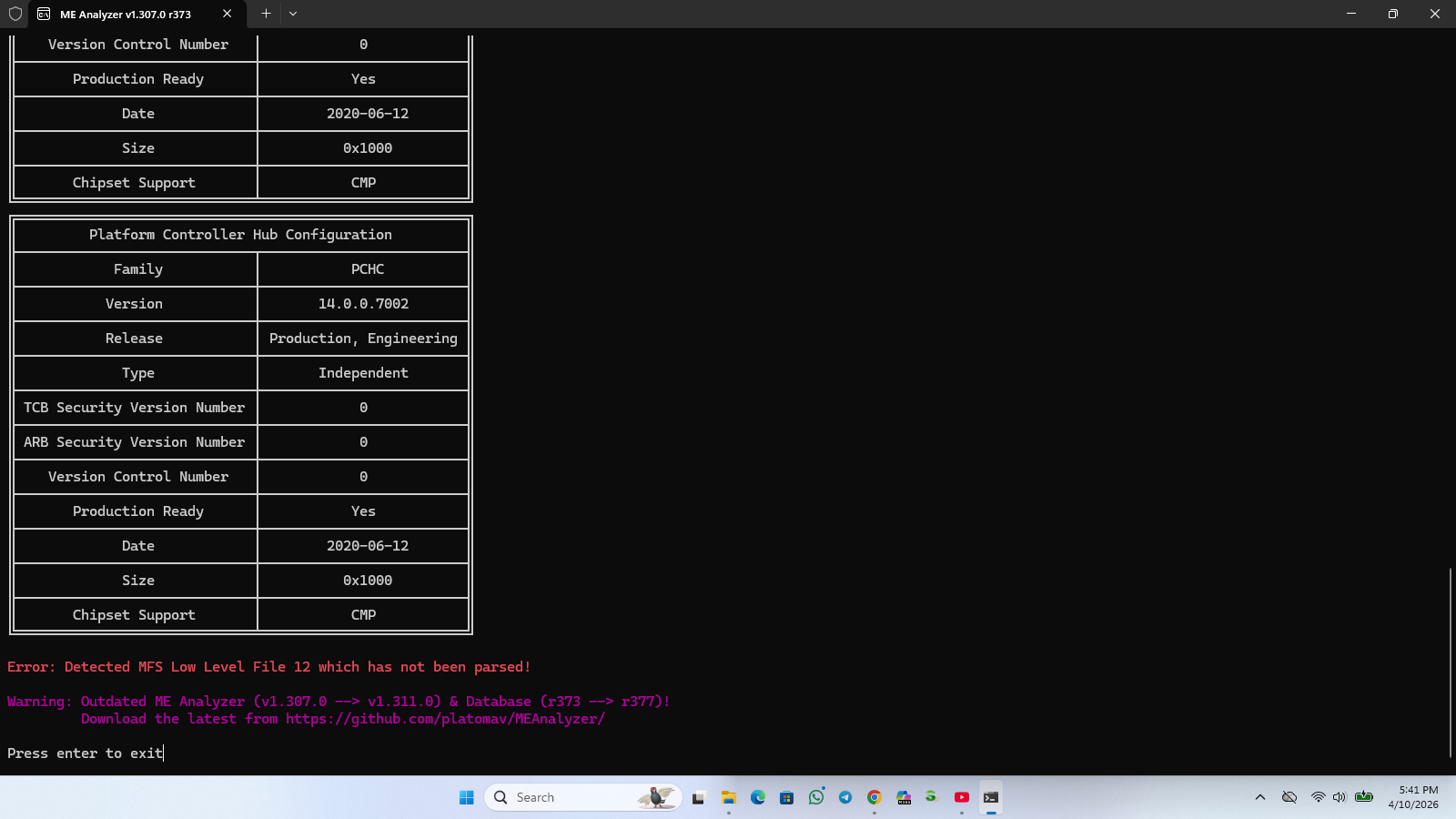Image resolution: width=1456 pixels, height=819 pixels.
Task: Expand the terminal new-tab dropdown arrow
Action: pos(292,14)
